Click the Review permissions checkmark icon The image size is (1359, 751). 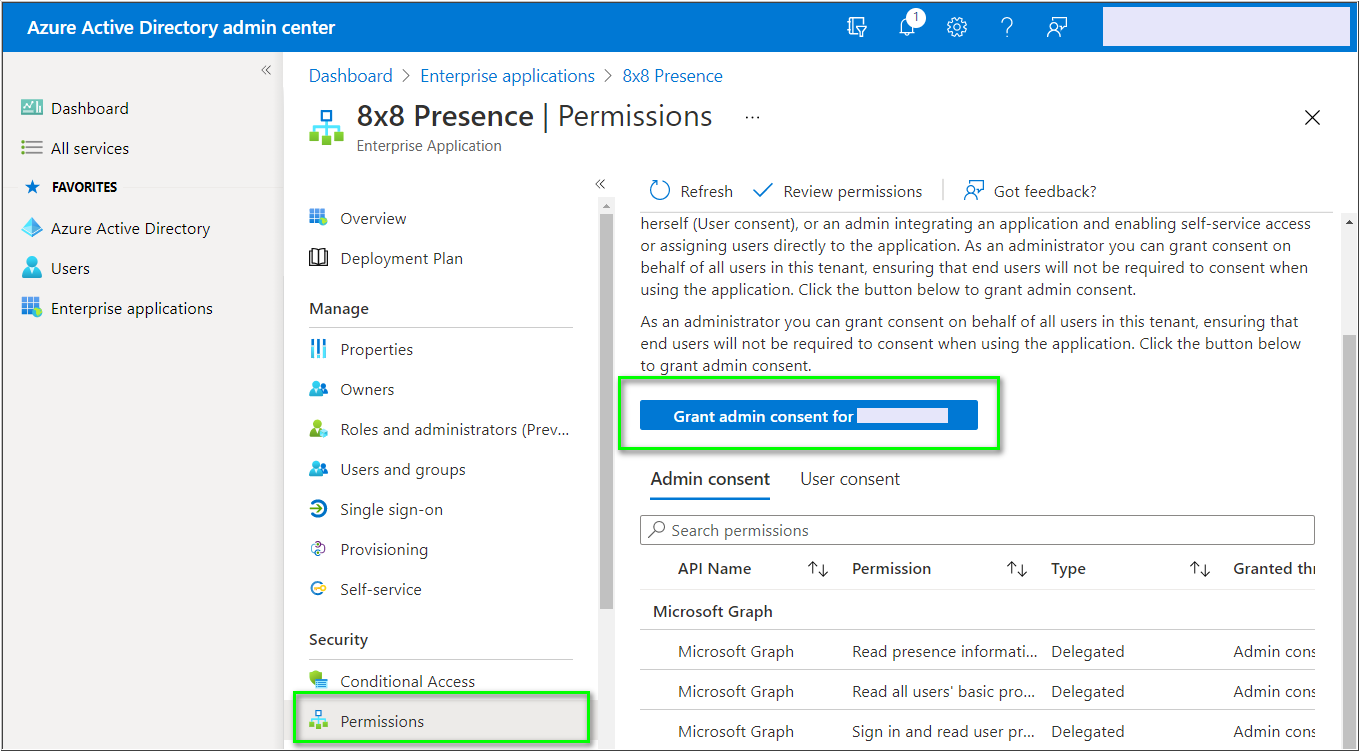(763, 191)
